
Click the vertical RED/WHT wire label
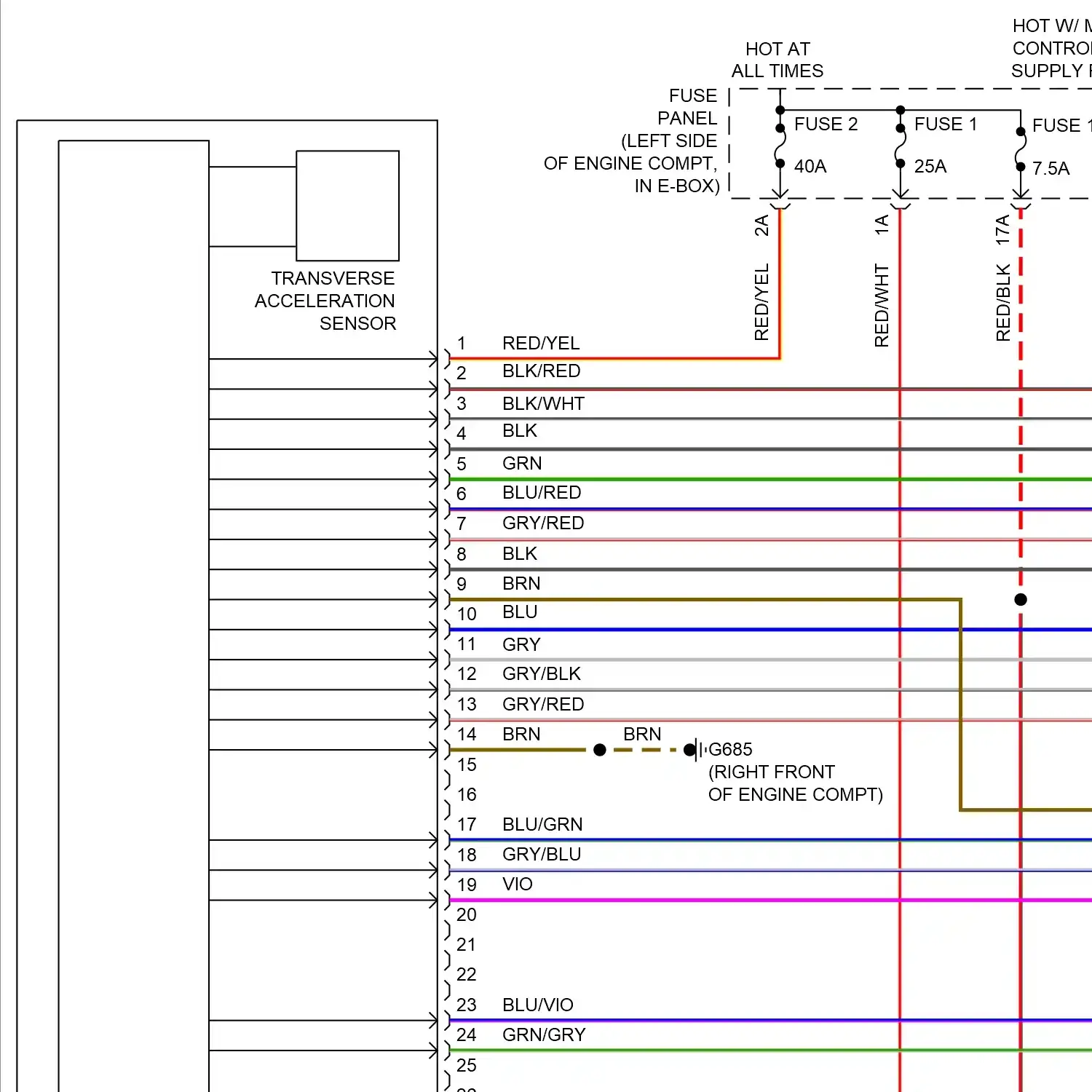pyautogui.click(x=882, y=305)
